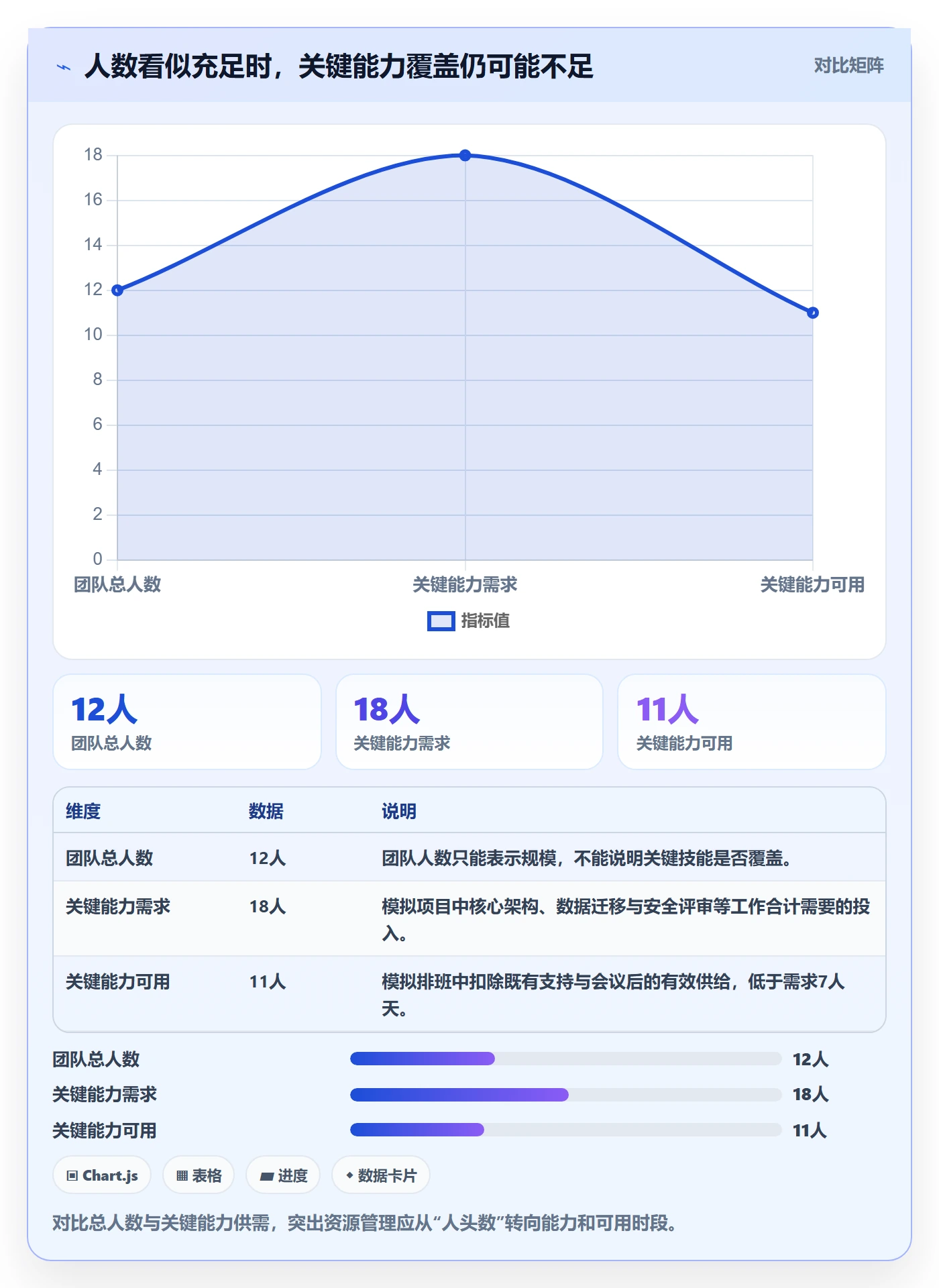Click the 数据 column header

pos(266,811)
